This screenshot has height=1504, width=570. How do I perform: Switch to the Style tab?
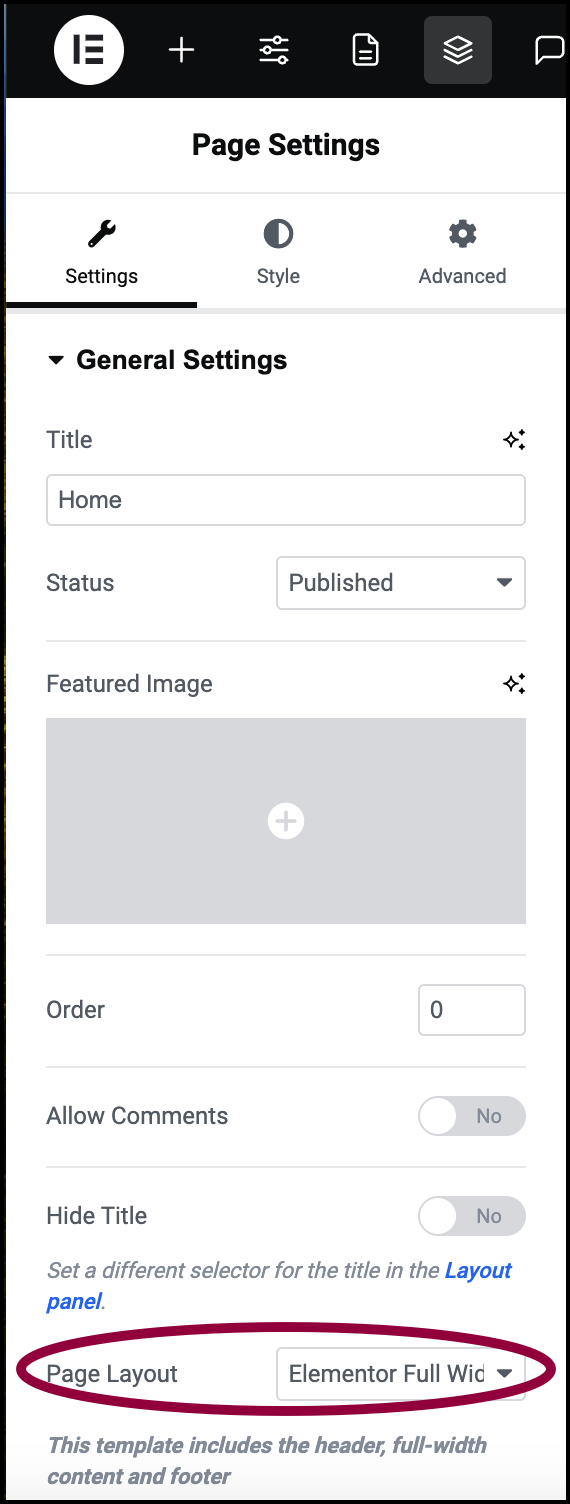[x=278, y=254]
